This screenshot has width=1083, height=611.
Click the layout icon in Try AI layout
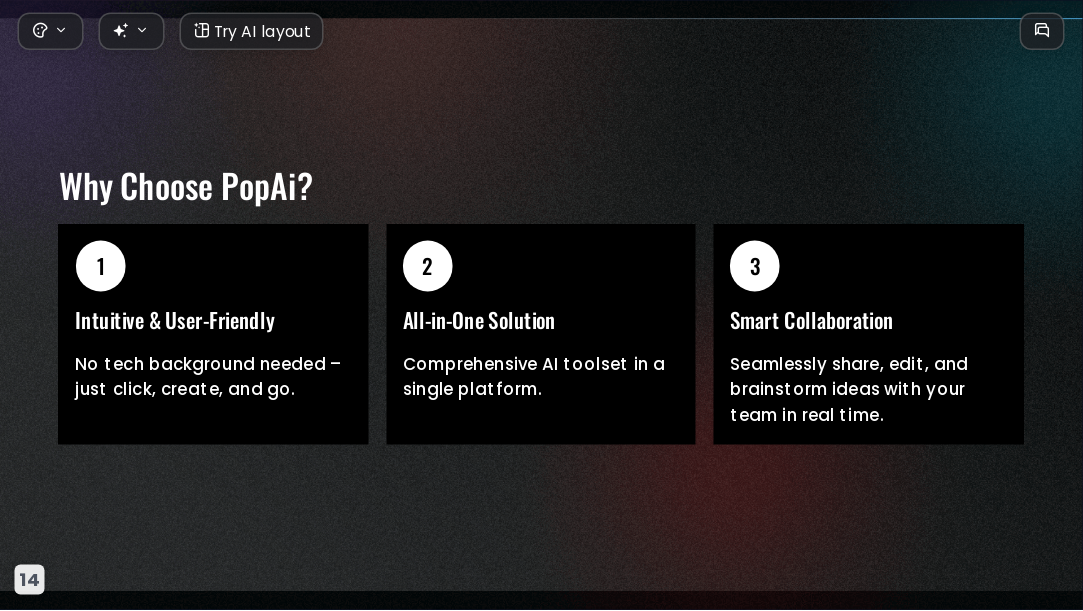coord(201,30)
